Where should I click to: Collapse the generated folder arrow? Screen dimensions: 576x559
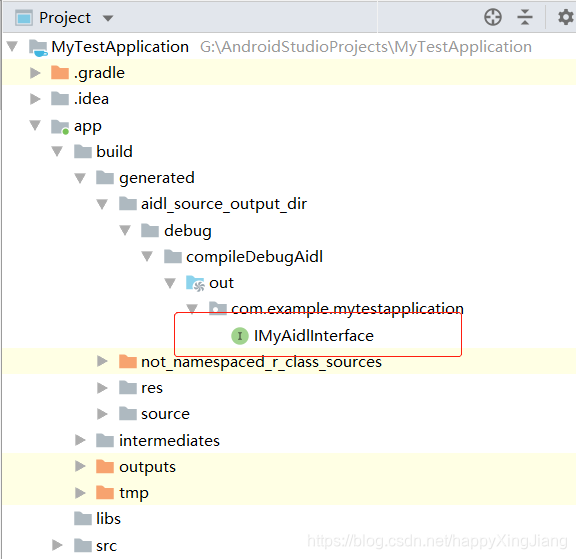tap(80, 178)
